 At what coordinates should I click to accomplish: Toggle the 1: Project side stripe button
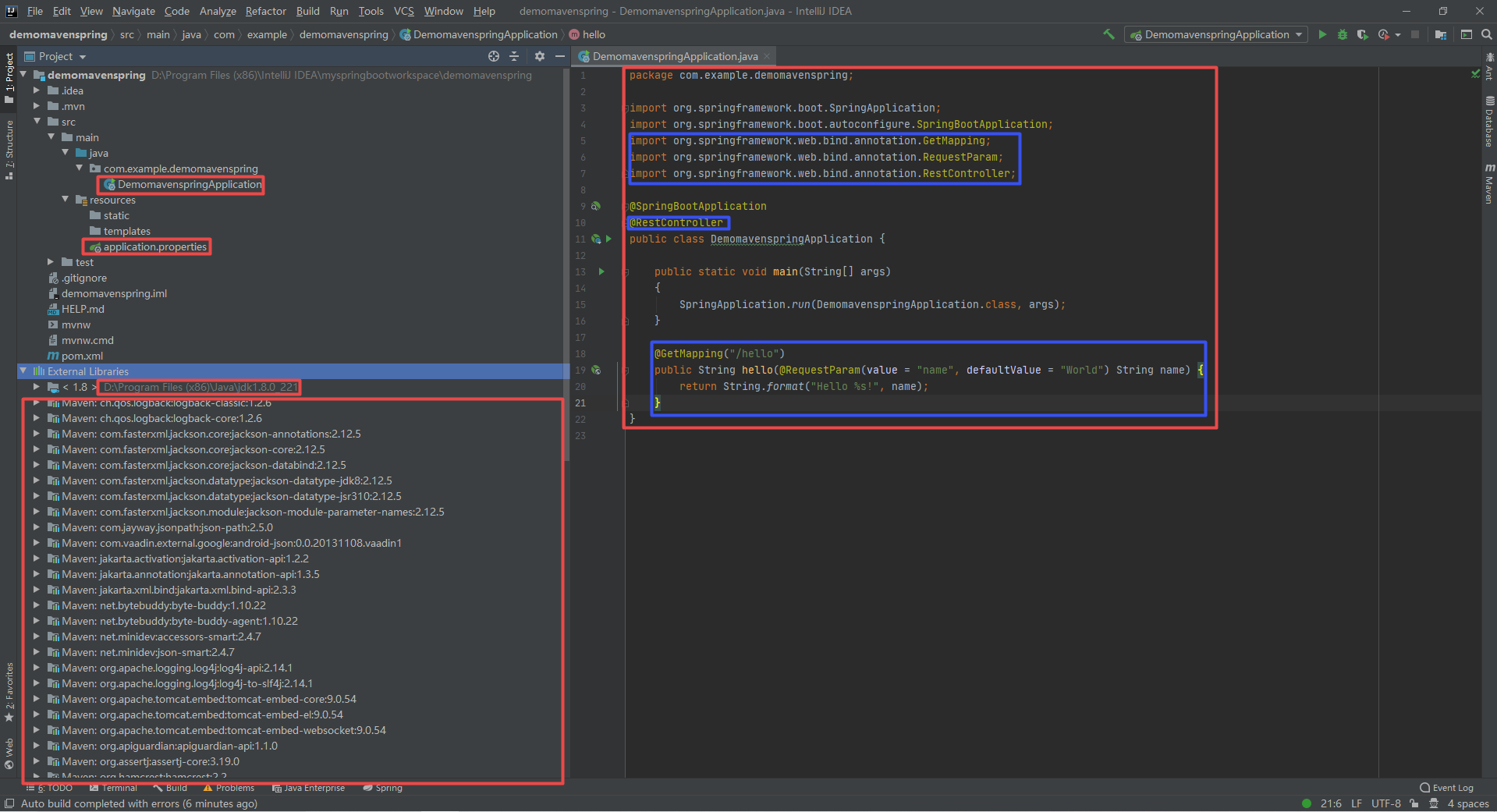(9, 77)
